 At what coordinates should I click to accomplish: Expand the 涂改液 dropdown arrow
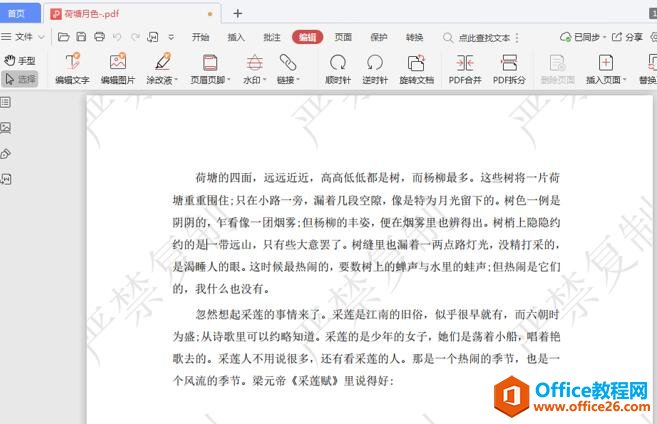tap(176, 80)
